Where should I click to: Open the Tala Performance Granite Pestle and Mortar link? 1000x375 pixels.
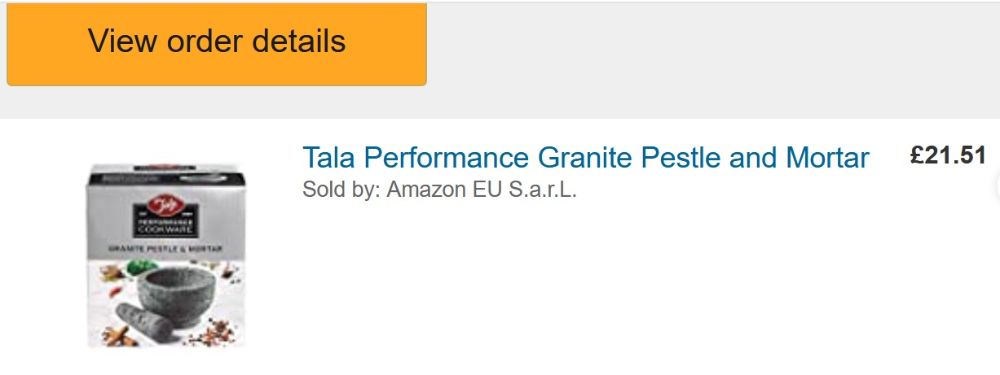pyautogui.click(x=585, y=158)
